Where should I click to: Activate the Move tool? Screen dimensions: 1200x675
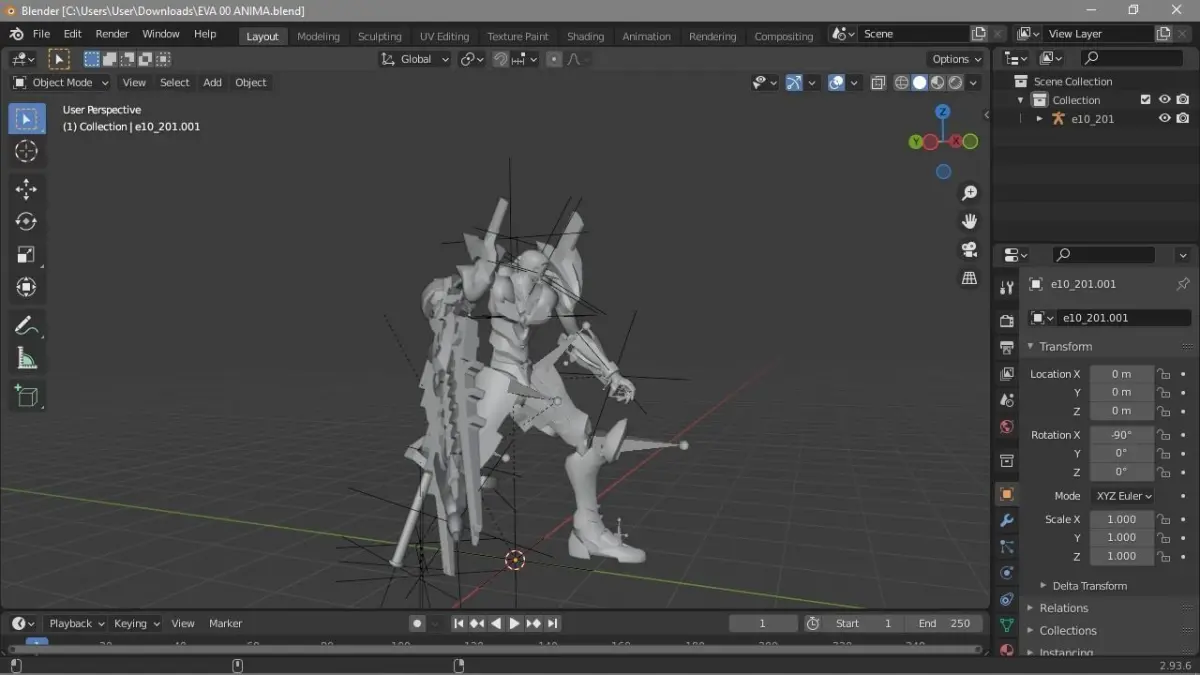[x=27, y=189]
